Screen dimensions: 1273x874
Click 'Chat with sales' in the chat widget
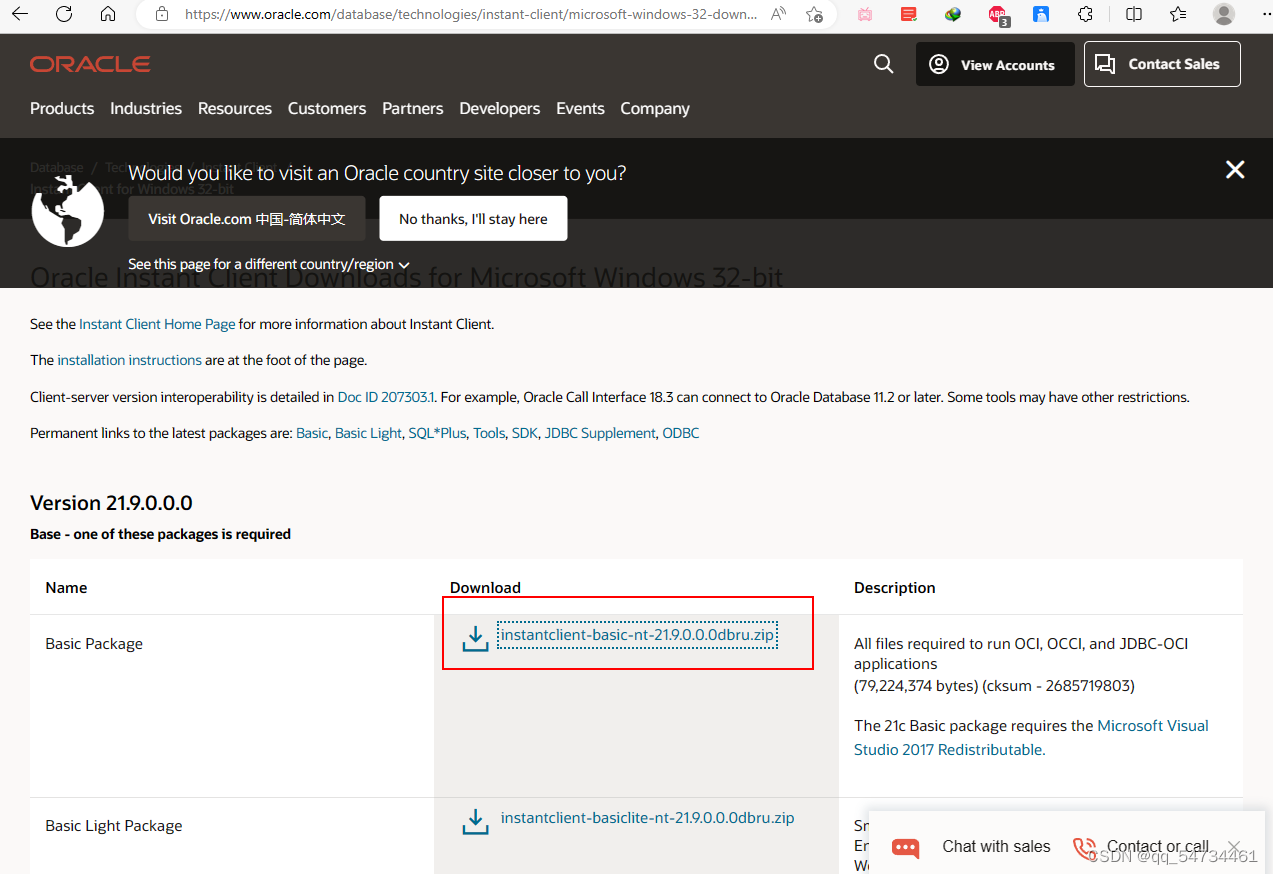tap(996, 847)
